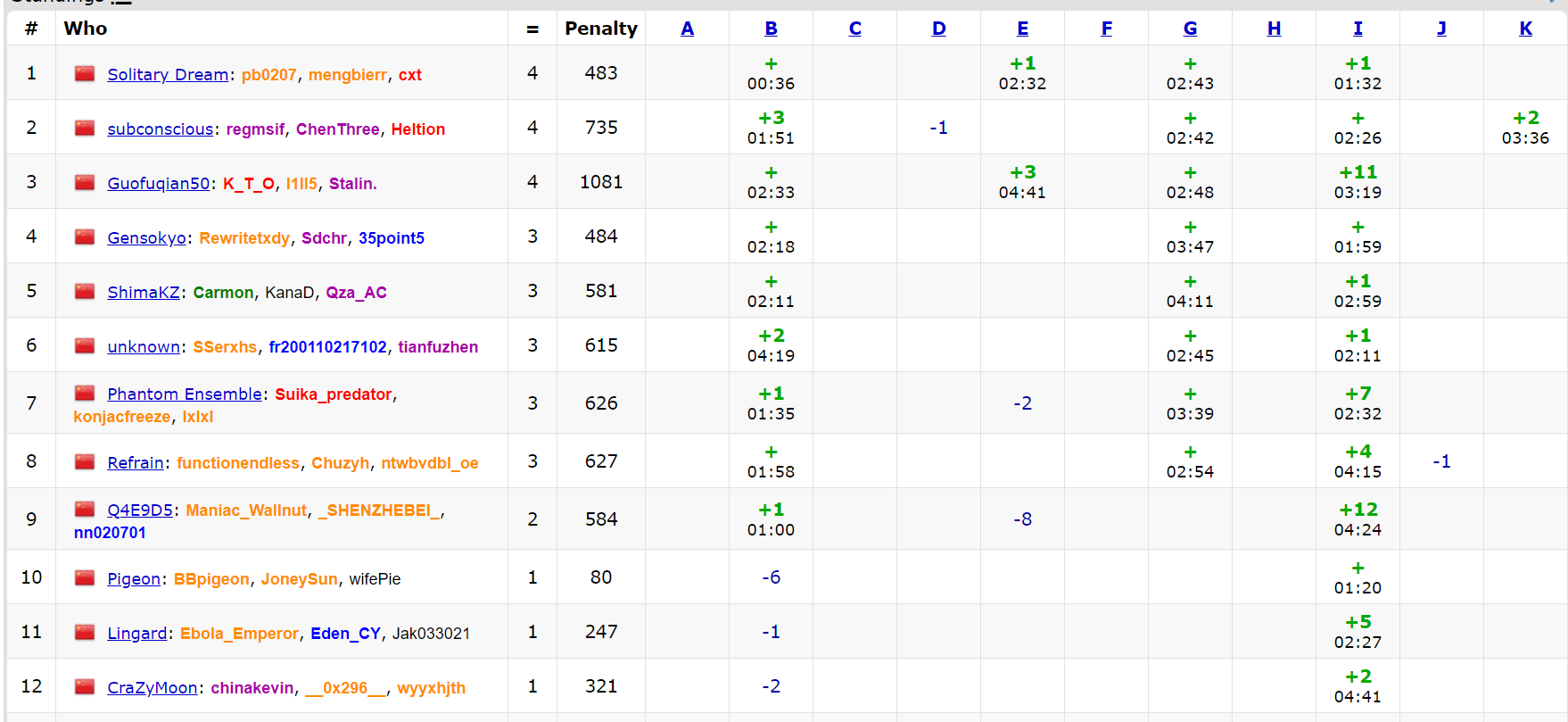Click the flag icon next to Phantom Ensemble
The width and height of the screenshot is (1568, 722).
(85, 394)
